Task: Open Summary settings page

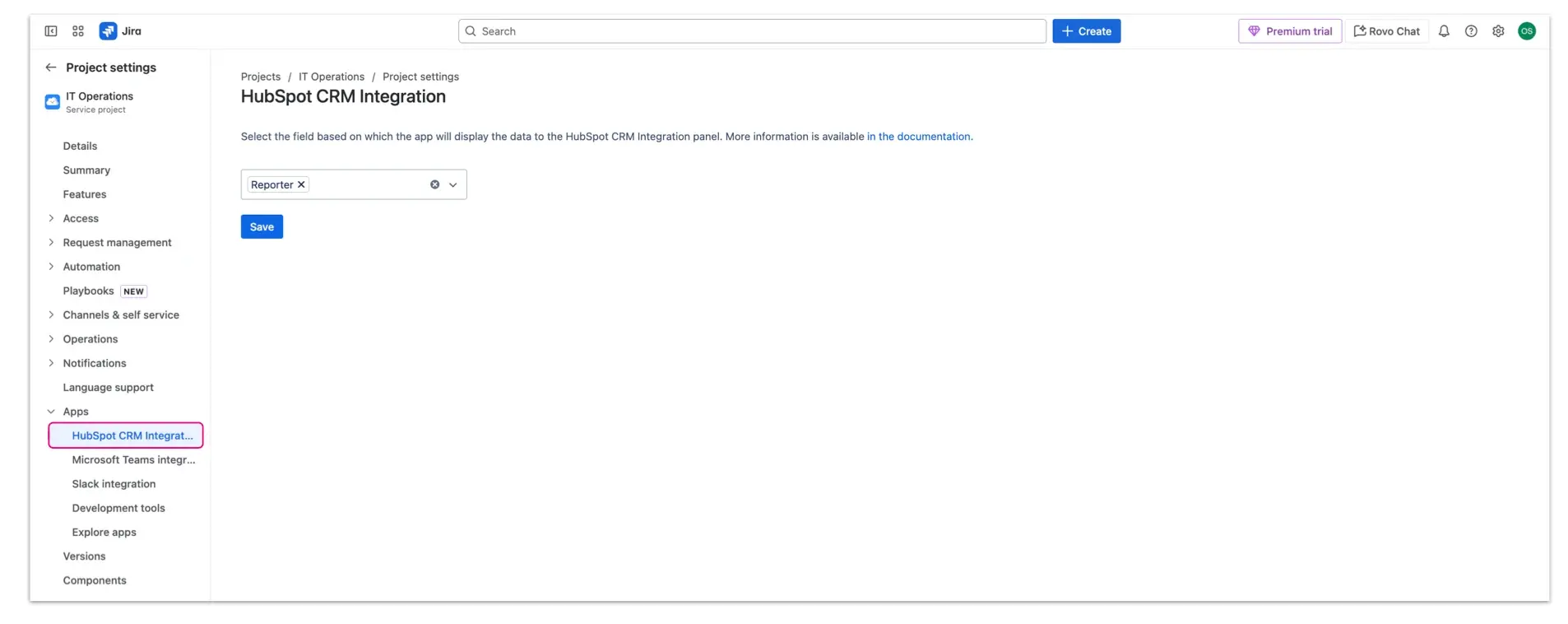Action: pos(86,170)
